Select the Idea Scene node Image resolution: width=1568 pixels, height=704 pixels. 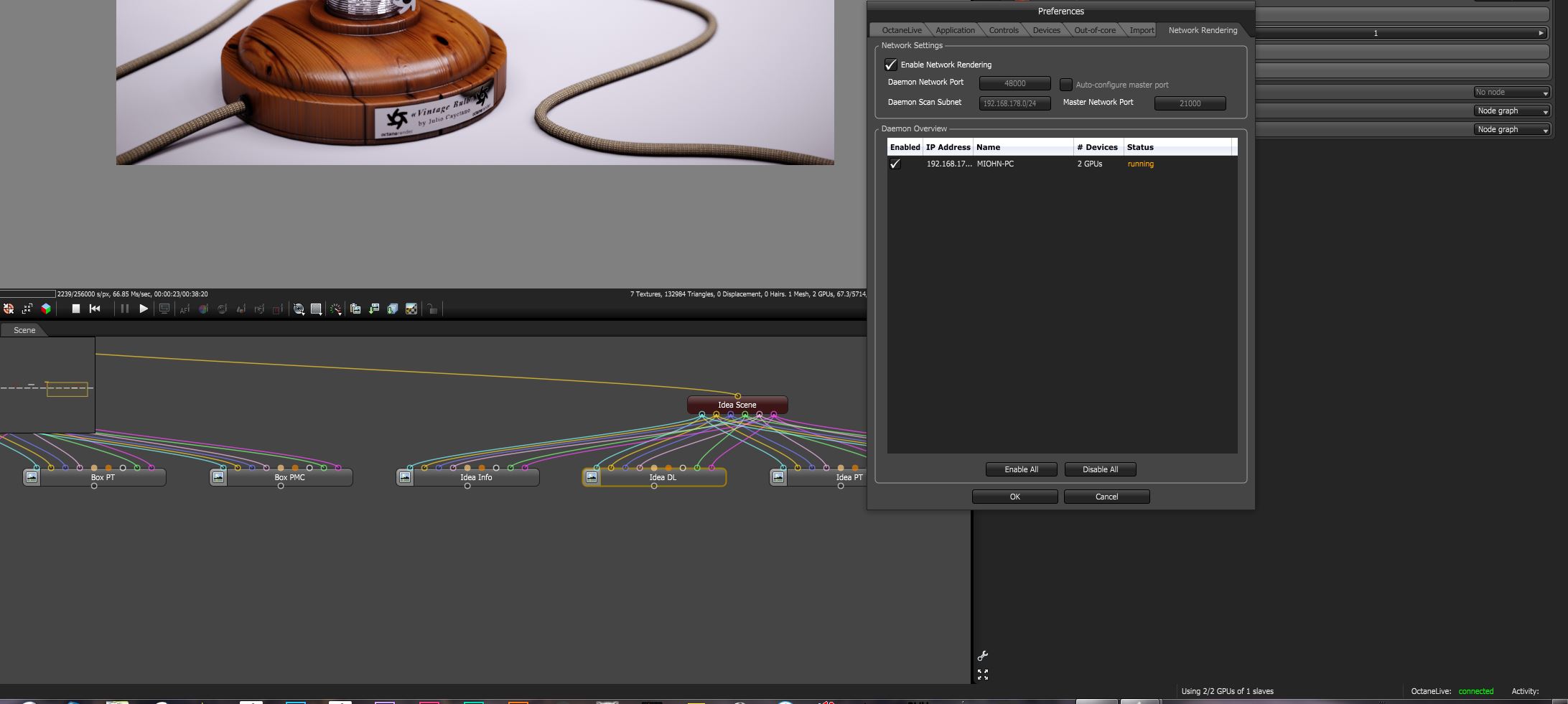[737, 405]
